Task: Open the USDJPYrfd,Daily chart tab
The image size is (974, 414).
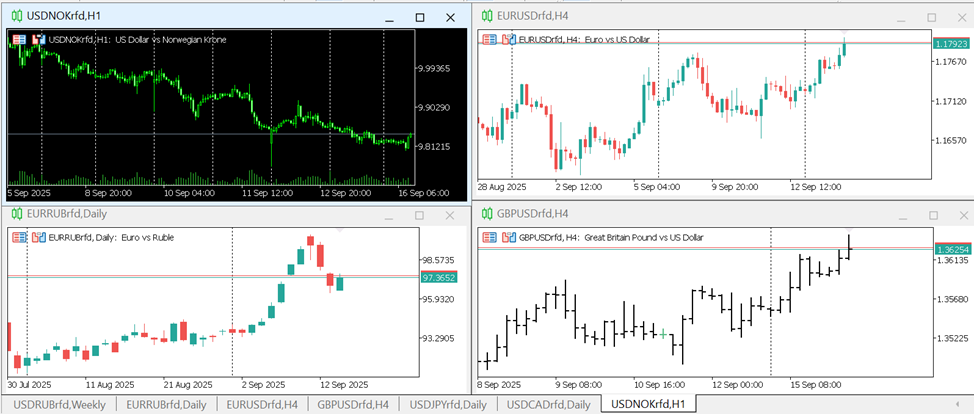Action: tap(448, 404)
